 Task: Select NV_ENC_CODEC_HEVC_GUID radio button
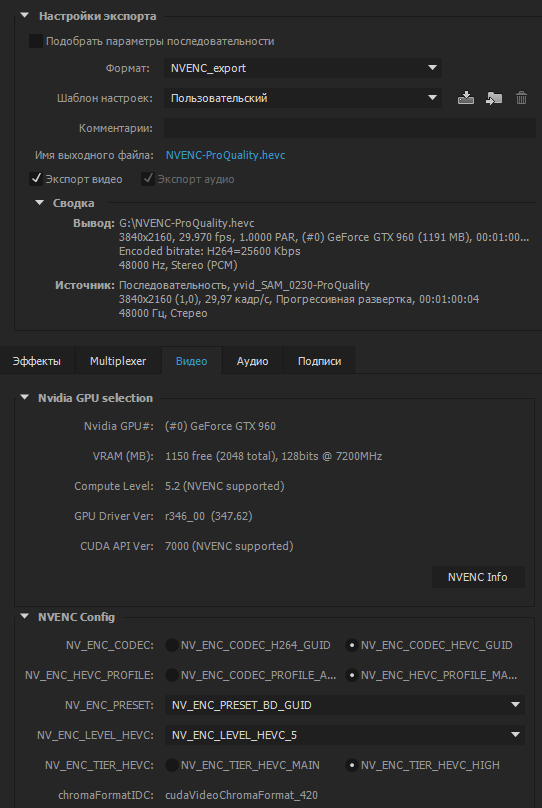tap(352, 645)
